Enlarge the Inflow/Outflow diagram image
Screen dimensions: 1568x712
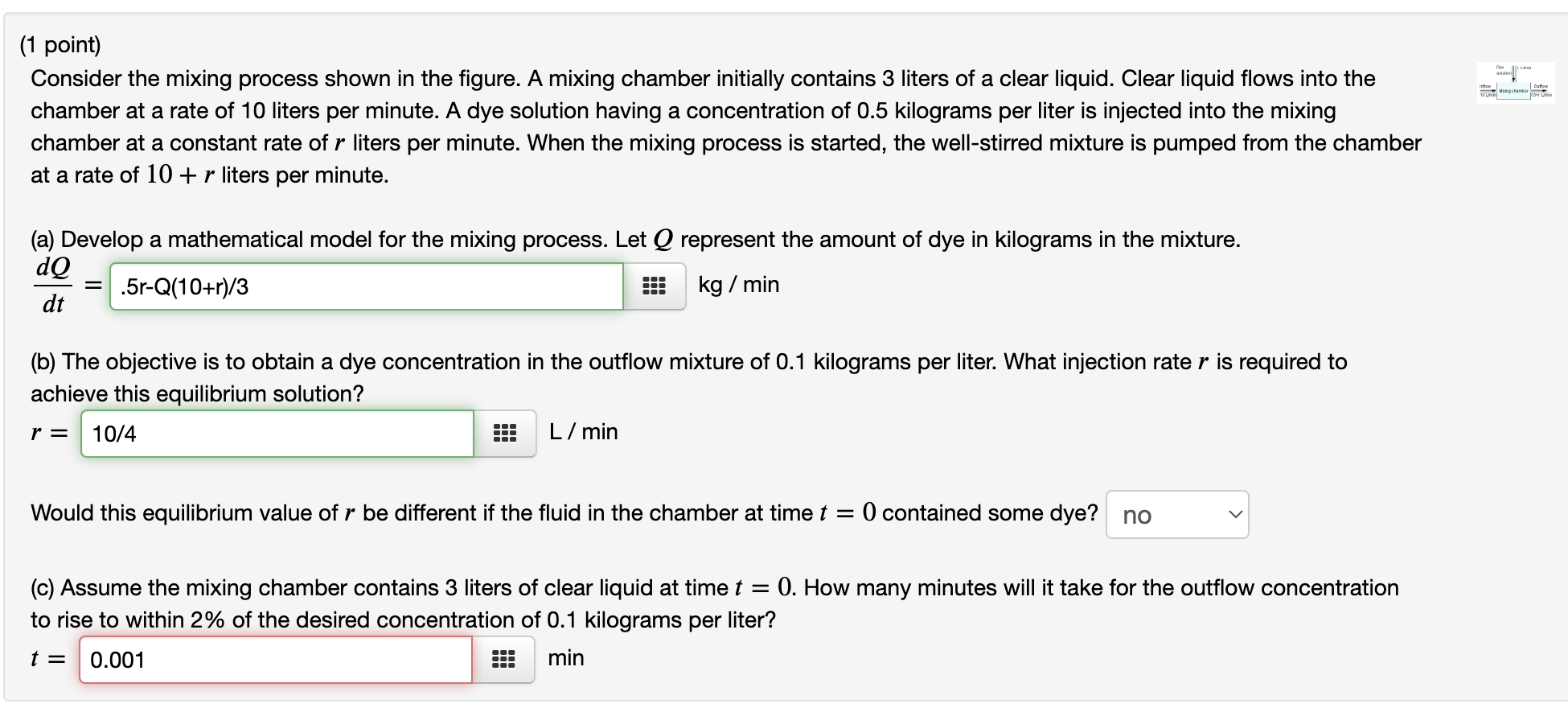pos(1515,83)
